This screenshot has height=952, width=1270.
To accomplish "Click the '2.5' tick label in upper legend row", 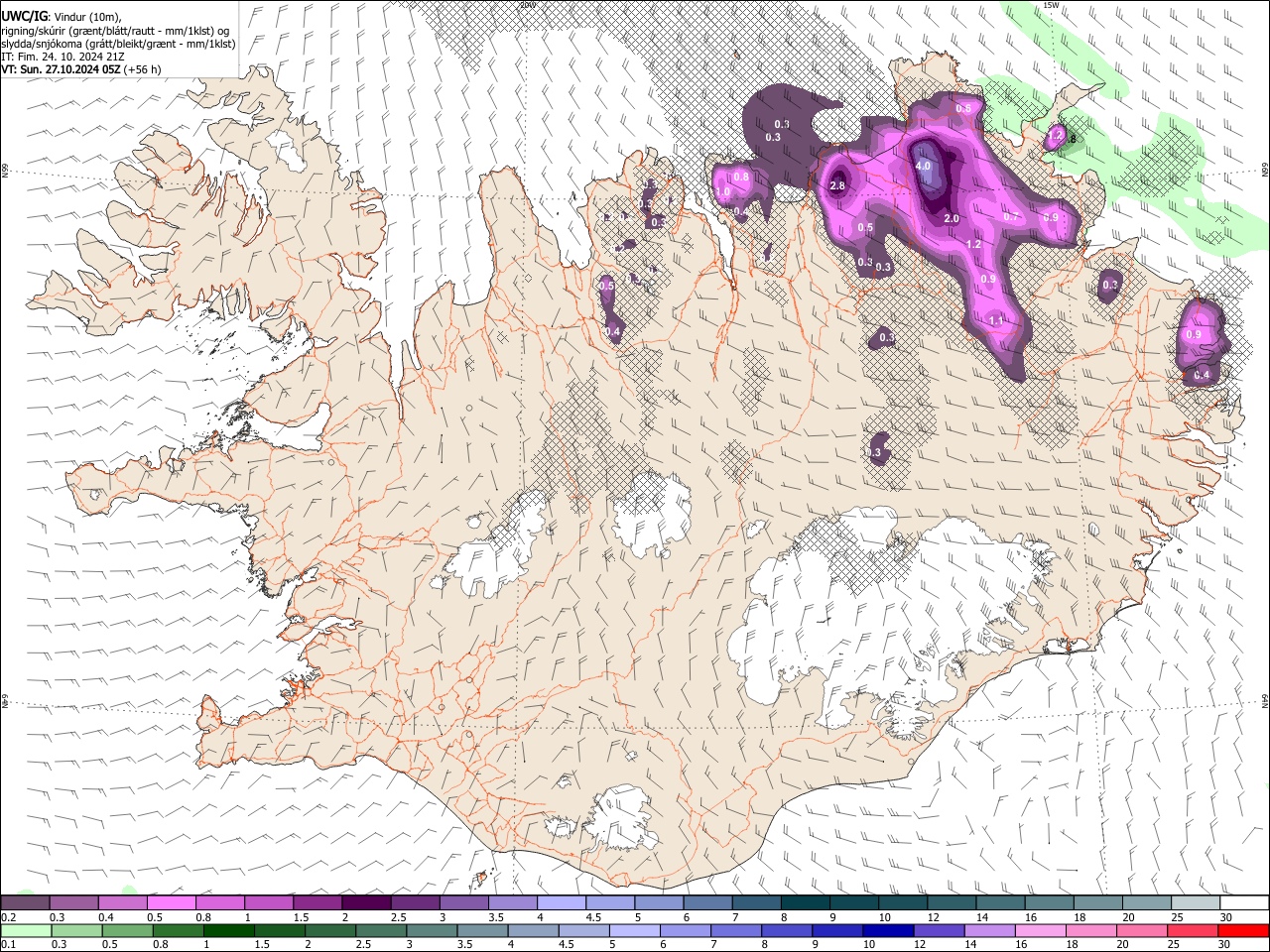I will tap(398, 917).
